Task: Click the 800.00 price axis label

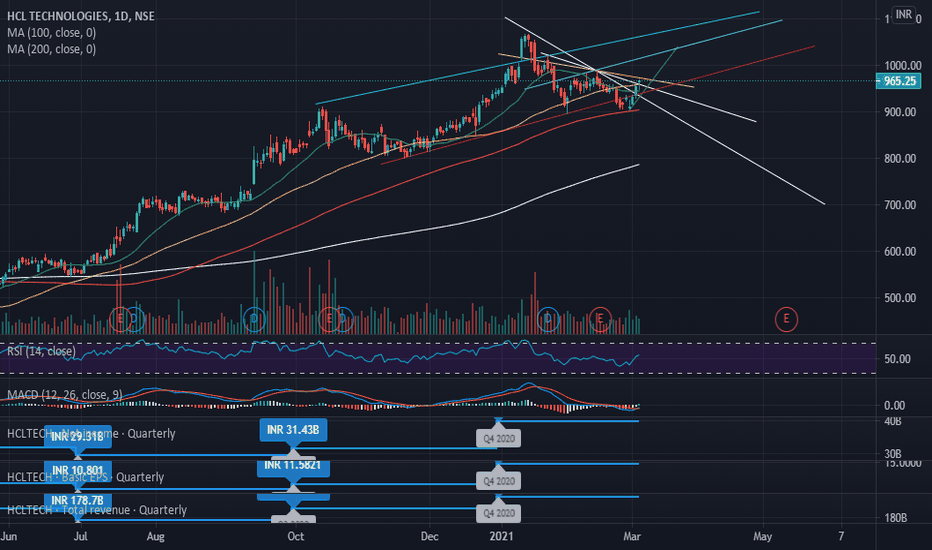Action: tap(900, 159)
